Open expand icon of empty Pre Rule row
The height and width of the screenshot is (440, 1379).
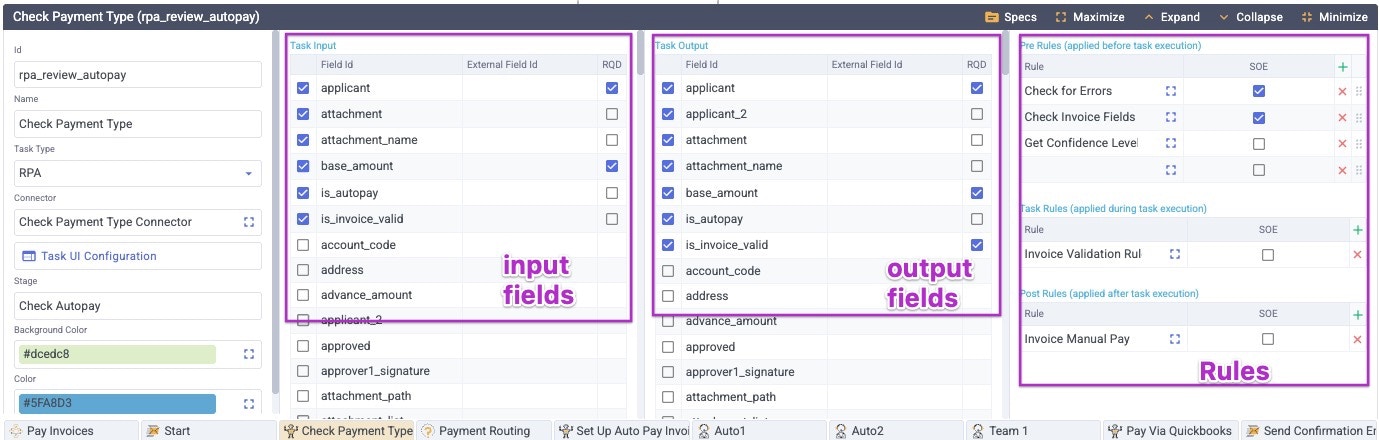tap(1171, 169)
